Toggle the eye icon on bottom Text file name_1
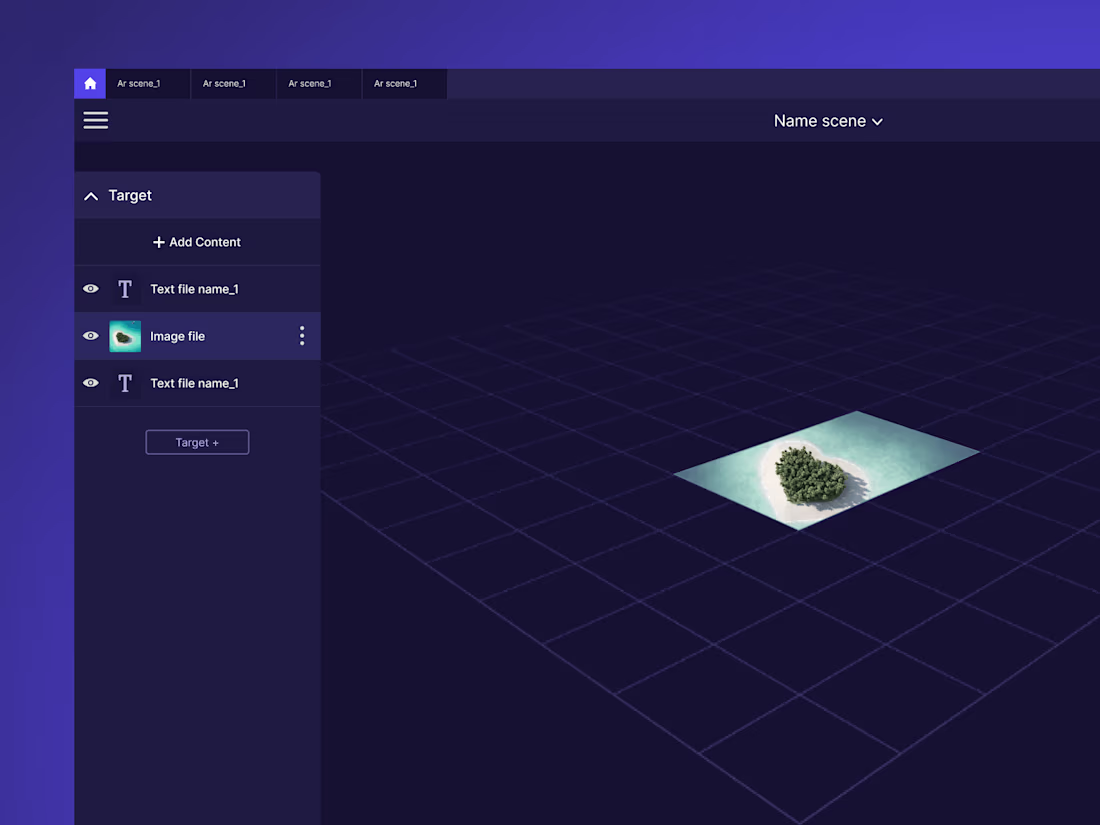This screenshot has height=825, width=1100. pyautogui.click(x=90, y=383)
